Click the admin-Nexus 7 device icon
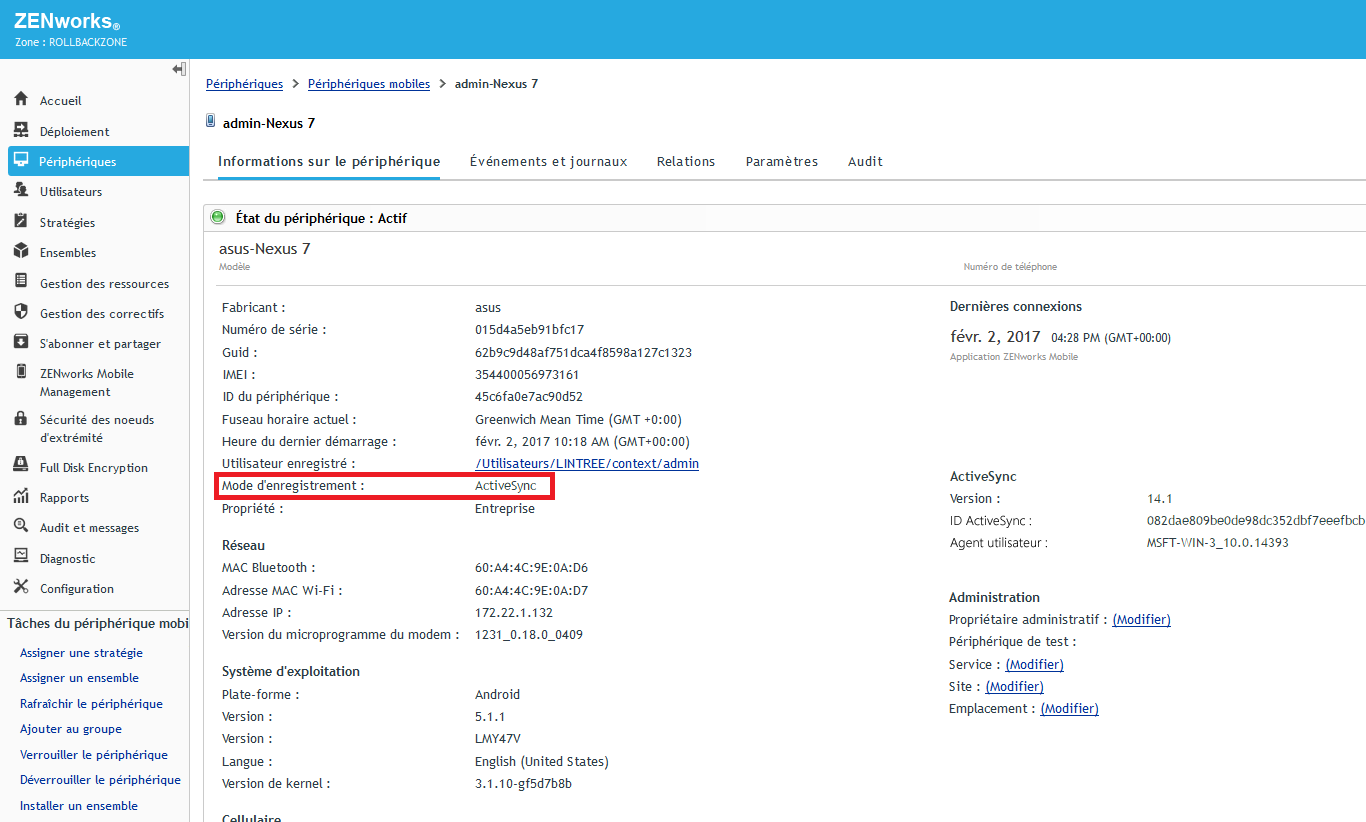 point(211,121)
